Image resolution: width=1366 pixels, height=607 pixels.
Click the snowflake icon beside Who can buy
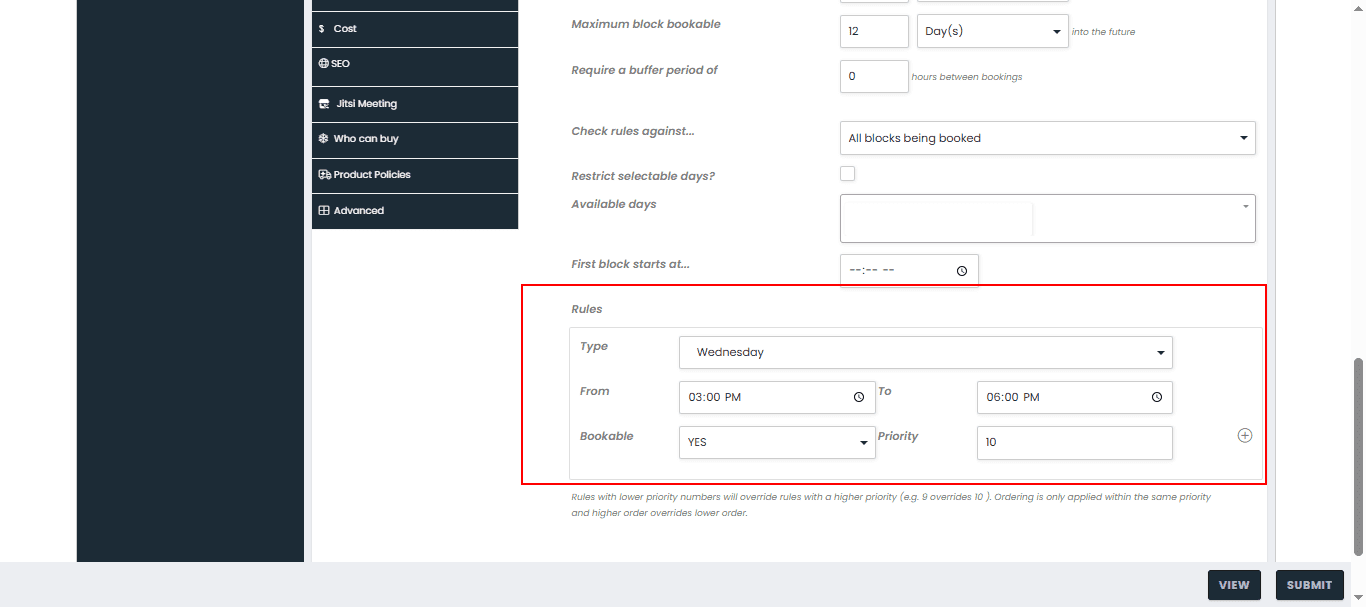[x=323, y=140]
